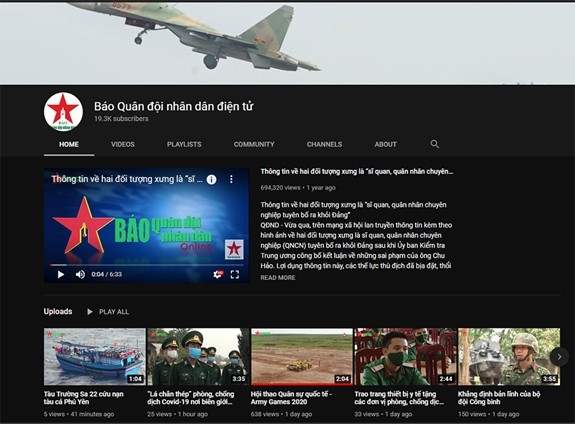
Task: Open the video settings gear
Action: coord(218,274)
